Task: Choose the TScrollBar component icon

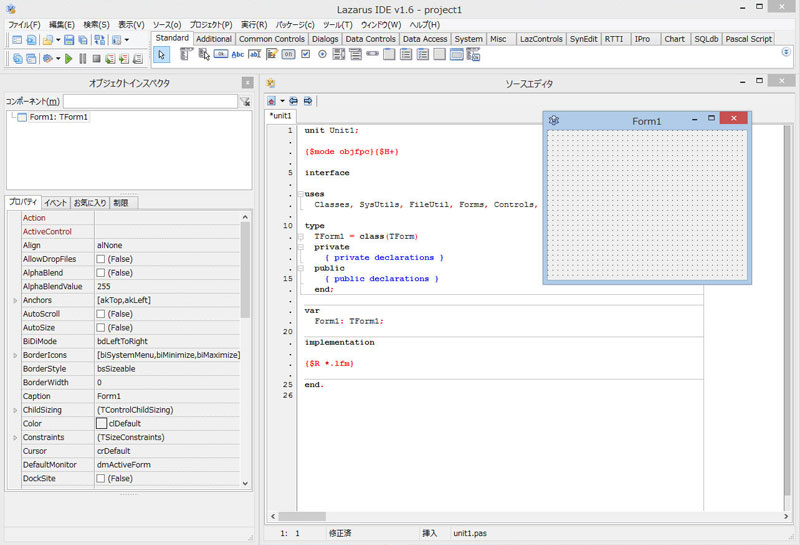Action: [x=372, y=54]
